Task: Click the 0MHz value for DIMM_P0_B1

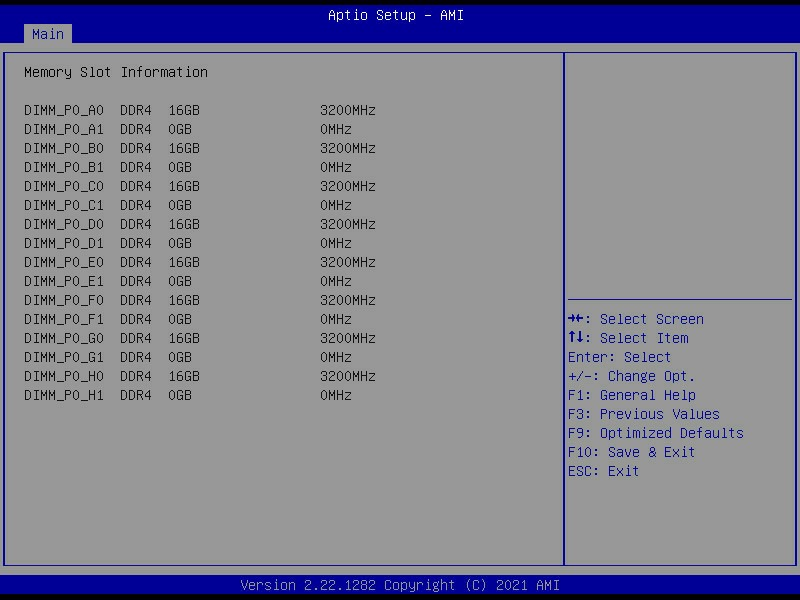Action: [x=336, y=167]
